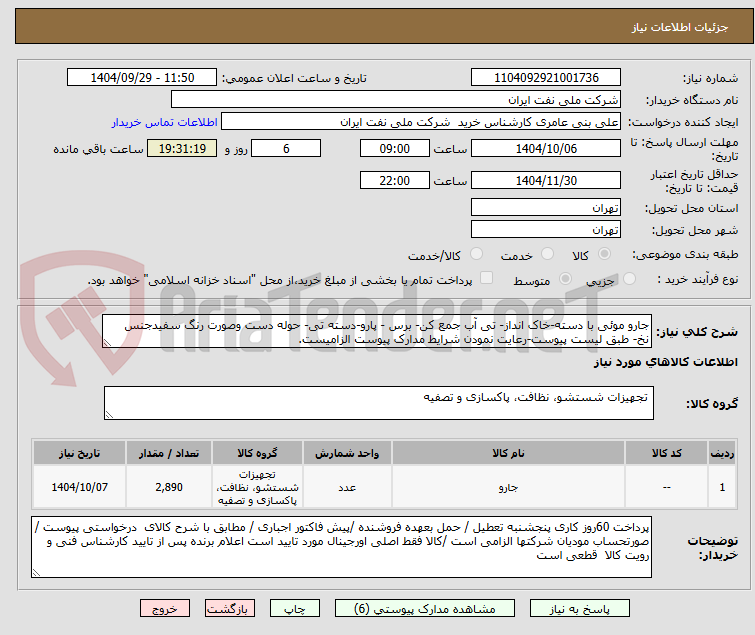Screen dimensions: 755x635
Task: Click the row number 1 cell
Action: (x=722, y=487)
